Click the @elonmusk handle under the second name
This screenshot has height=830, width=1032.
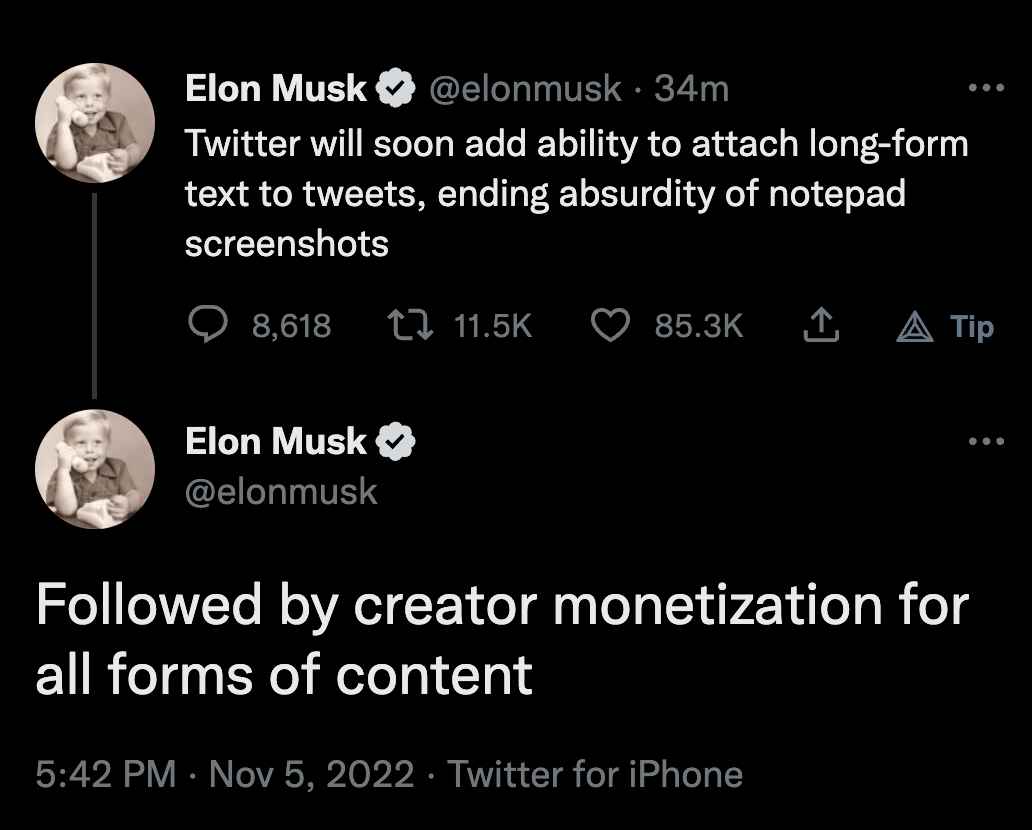[x=281, y=491]
